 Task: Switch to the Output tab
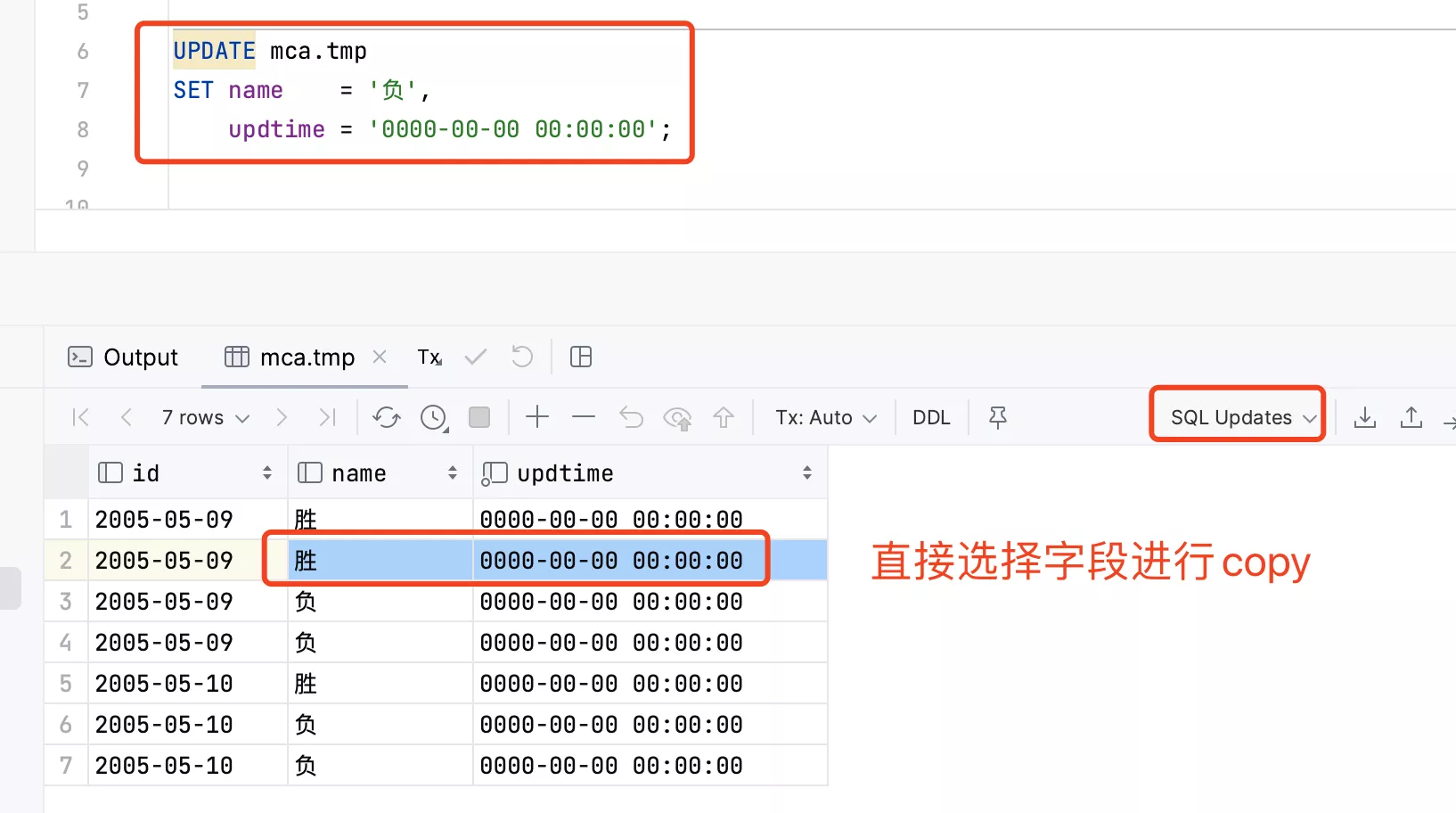click(x=123, y=357)
